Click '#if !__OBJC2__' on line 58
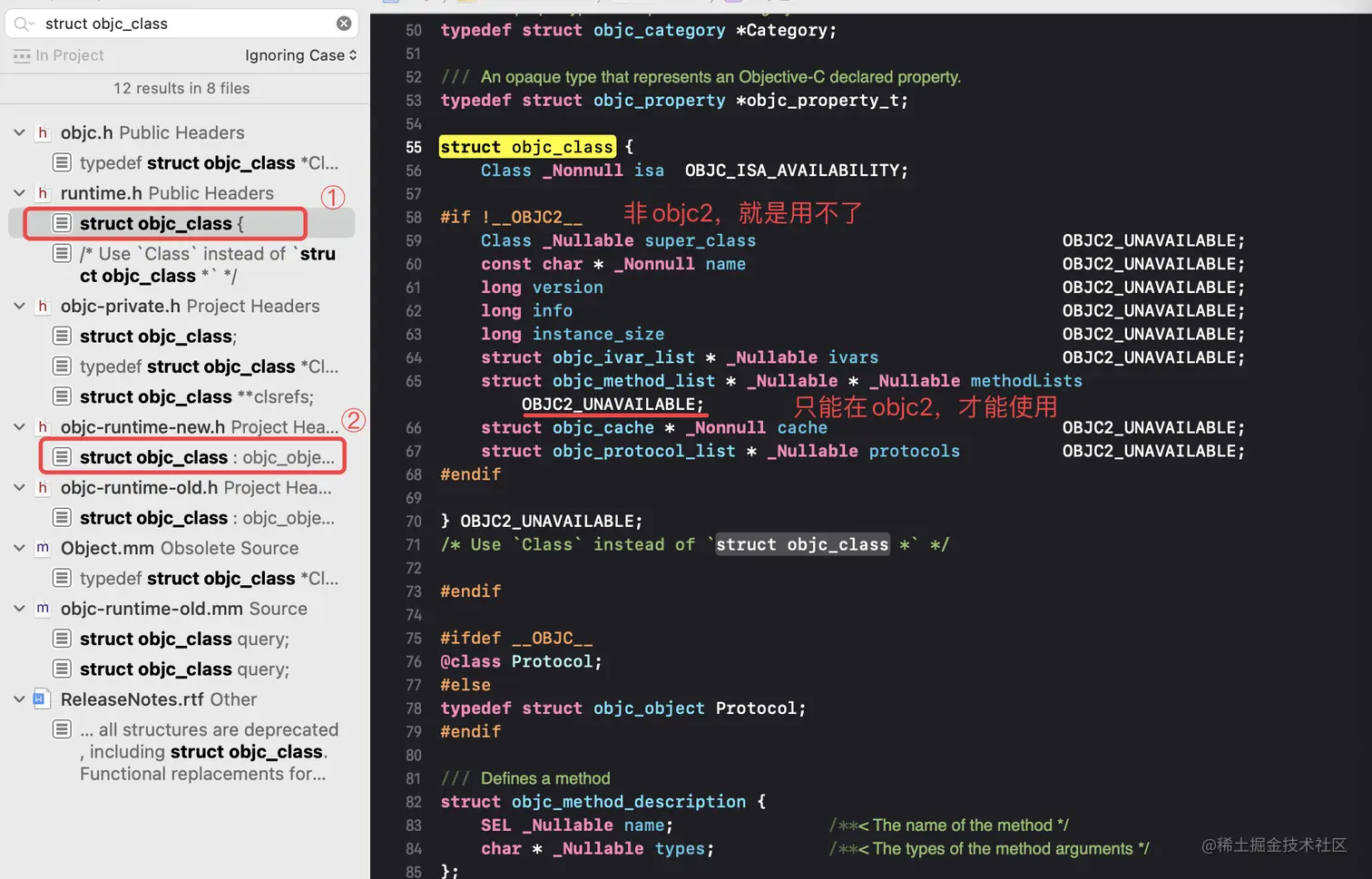The image size is (1372, 879). tap(511, 217)
